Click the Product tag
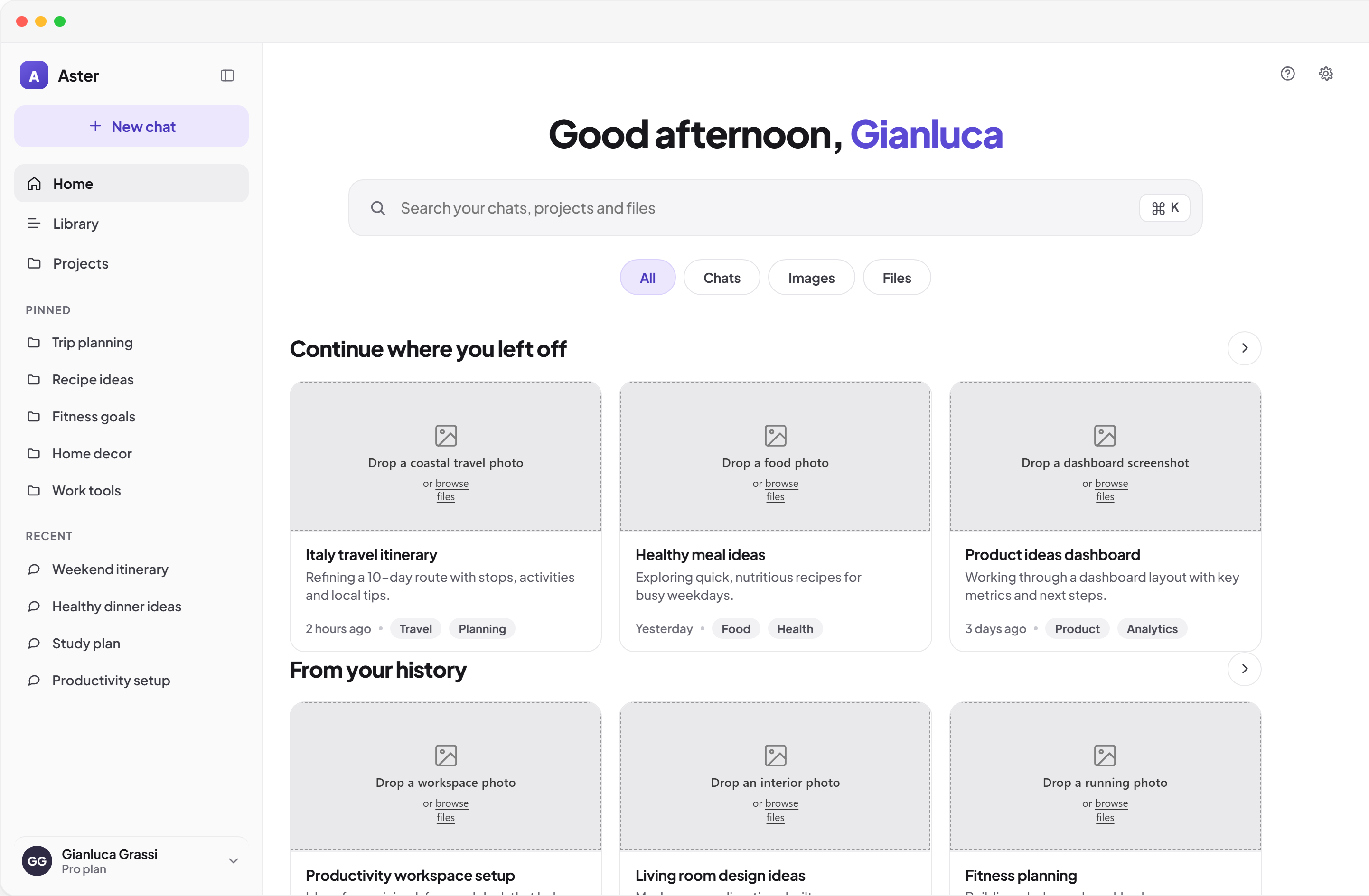Viewport: 1369px width, 896px height. 1077,629
